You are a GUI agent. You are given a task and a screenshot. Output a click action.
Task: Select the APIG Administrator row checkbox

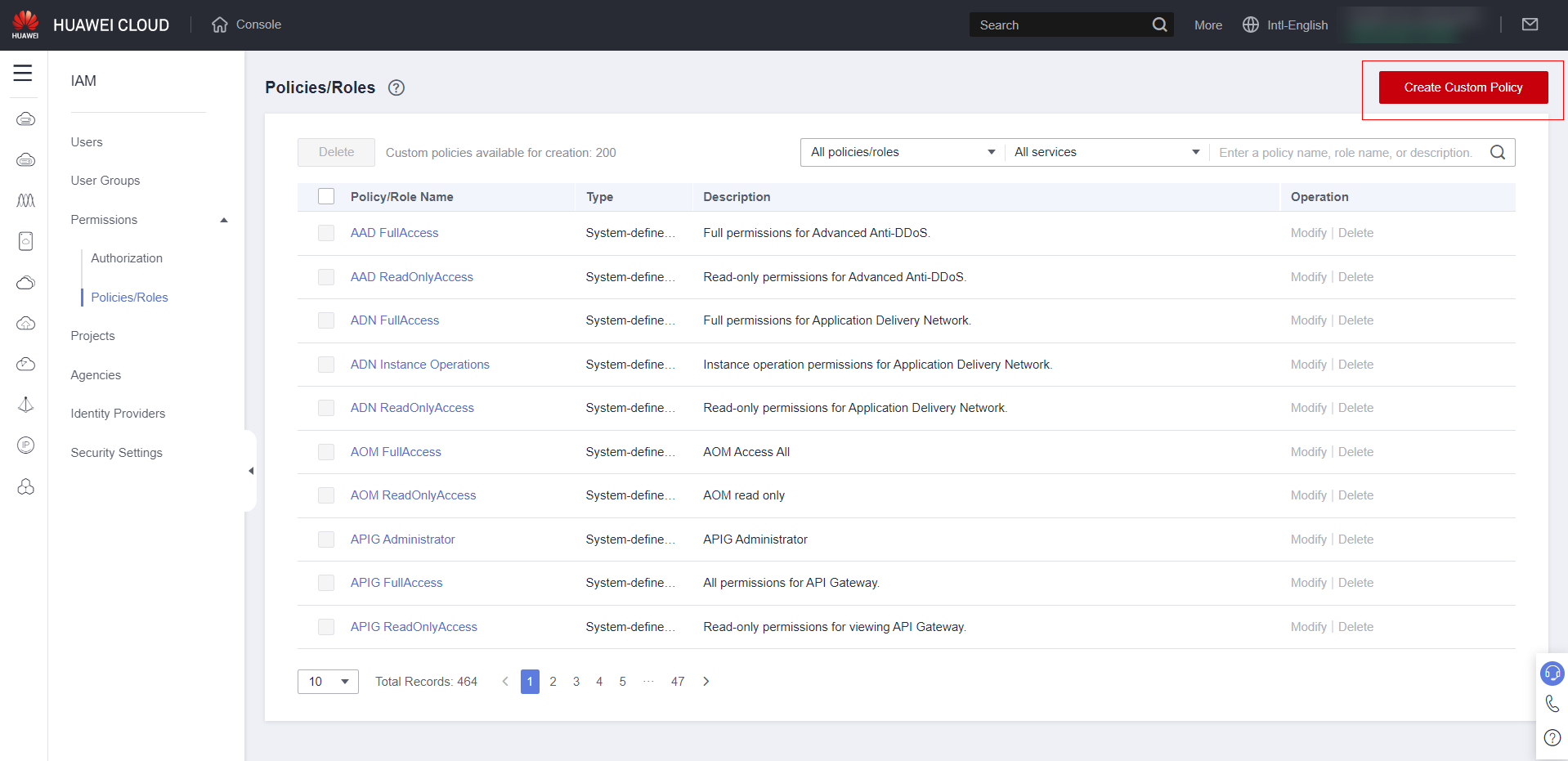pyautogui.click(x=326, y=539)
